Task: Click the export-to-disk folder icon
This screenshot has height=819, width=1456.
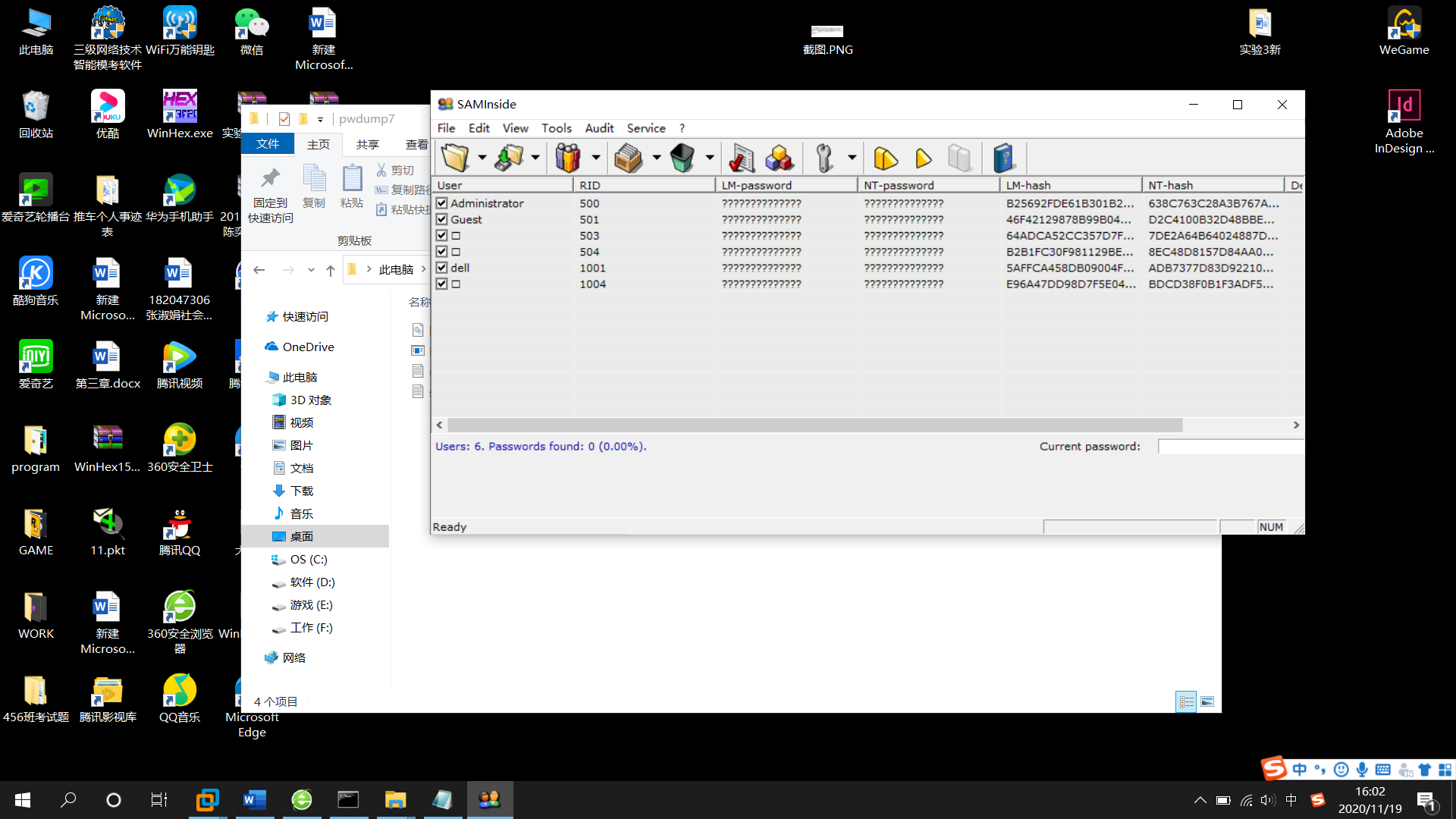Action: 509,158
